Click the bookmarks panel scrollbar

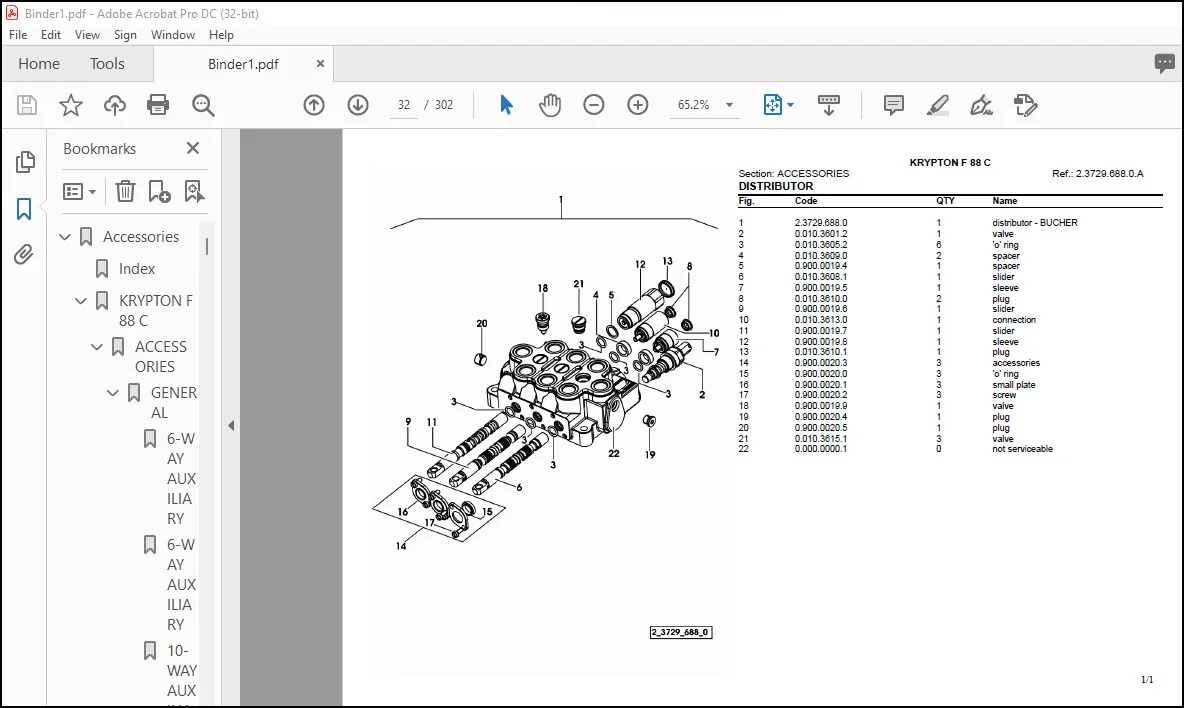click(x=207, y=247)
